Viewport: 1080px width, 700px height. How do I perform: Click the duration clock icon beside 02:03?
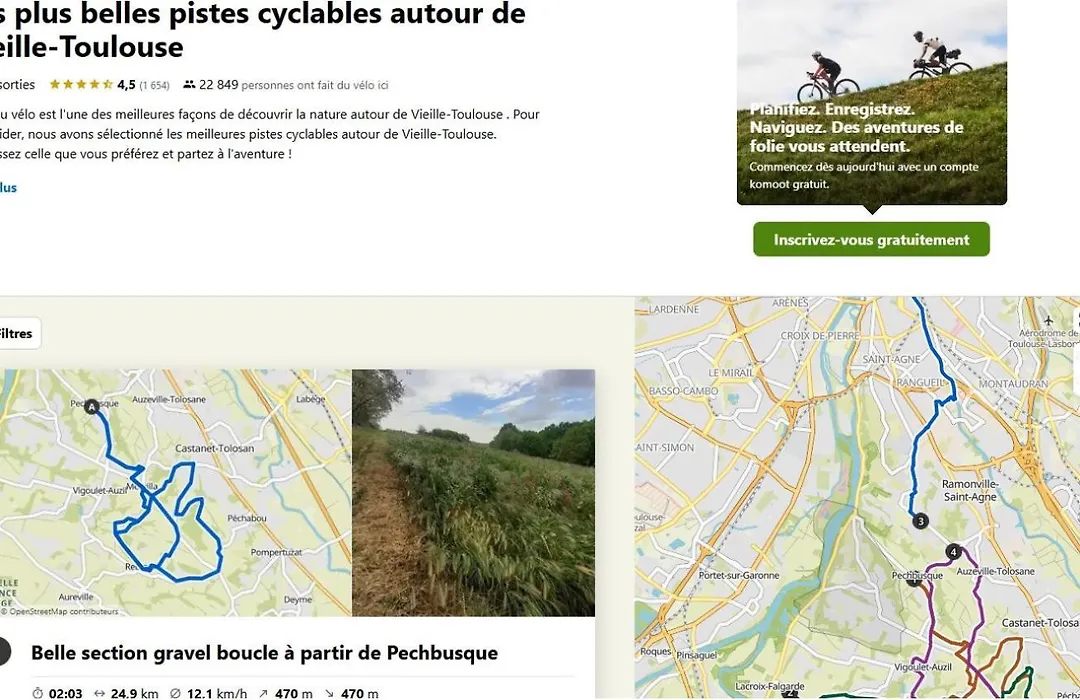tap(38, 693)
